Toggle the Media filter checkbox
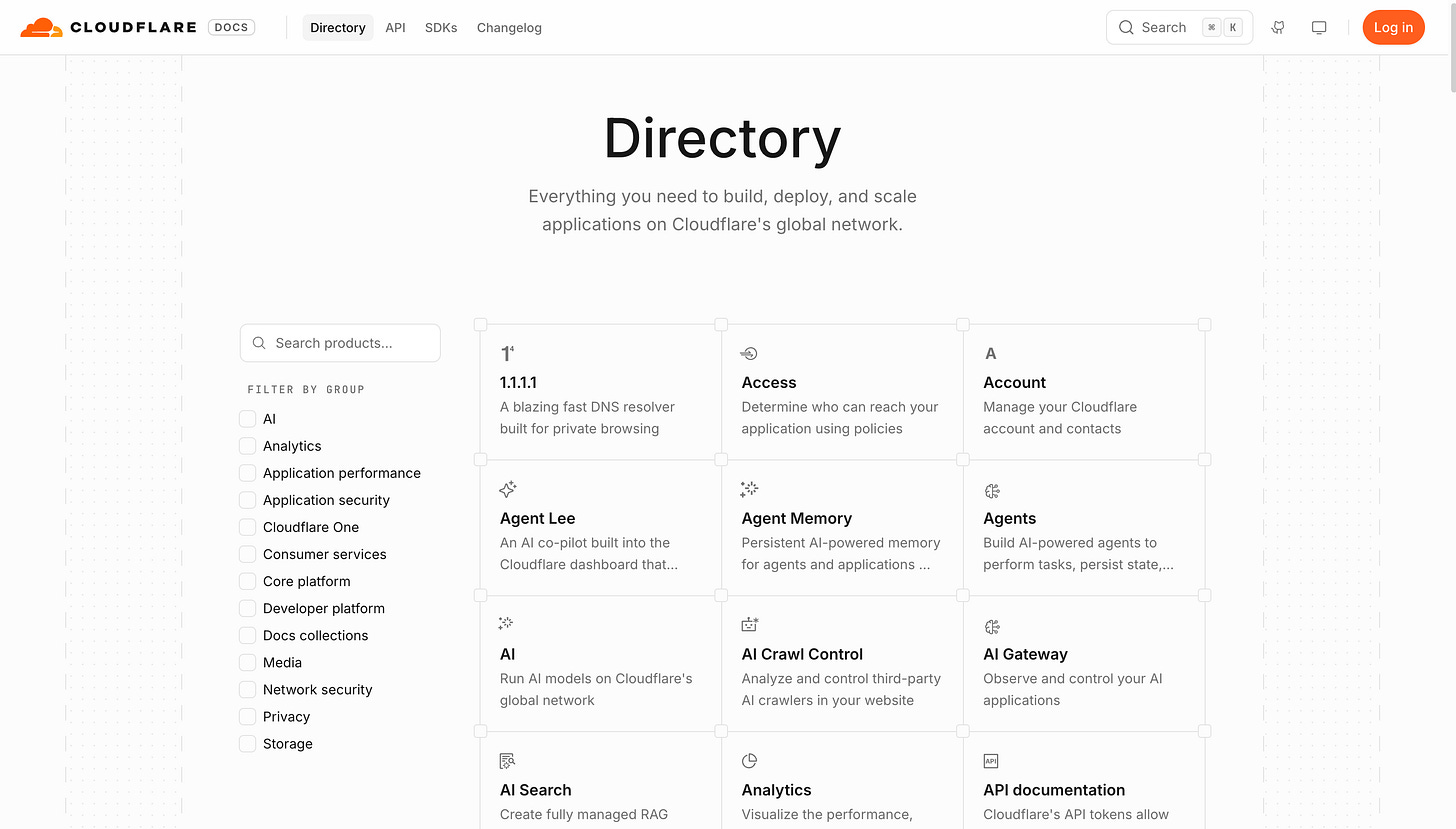Viewport: 1456px width, 829px height. click(248, 662)
